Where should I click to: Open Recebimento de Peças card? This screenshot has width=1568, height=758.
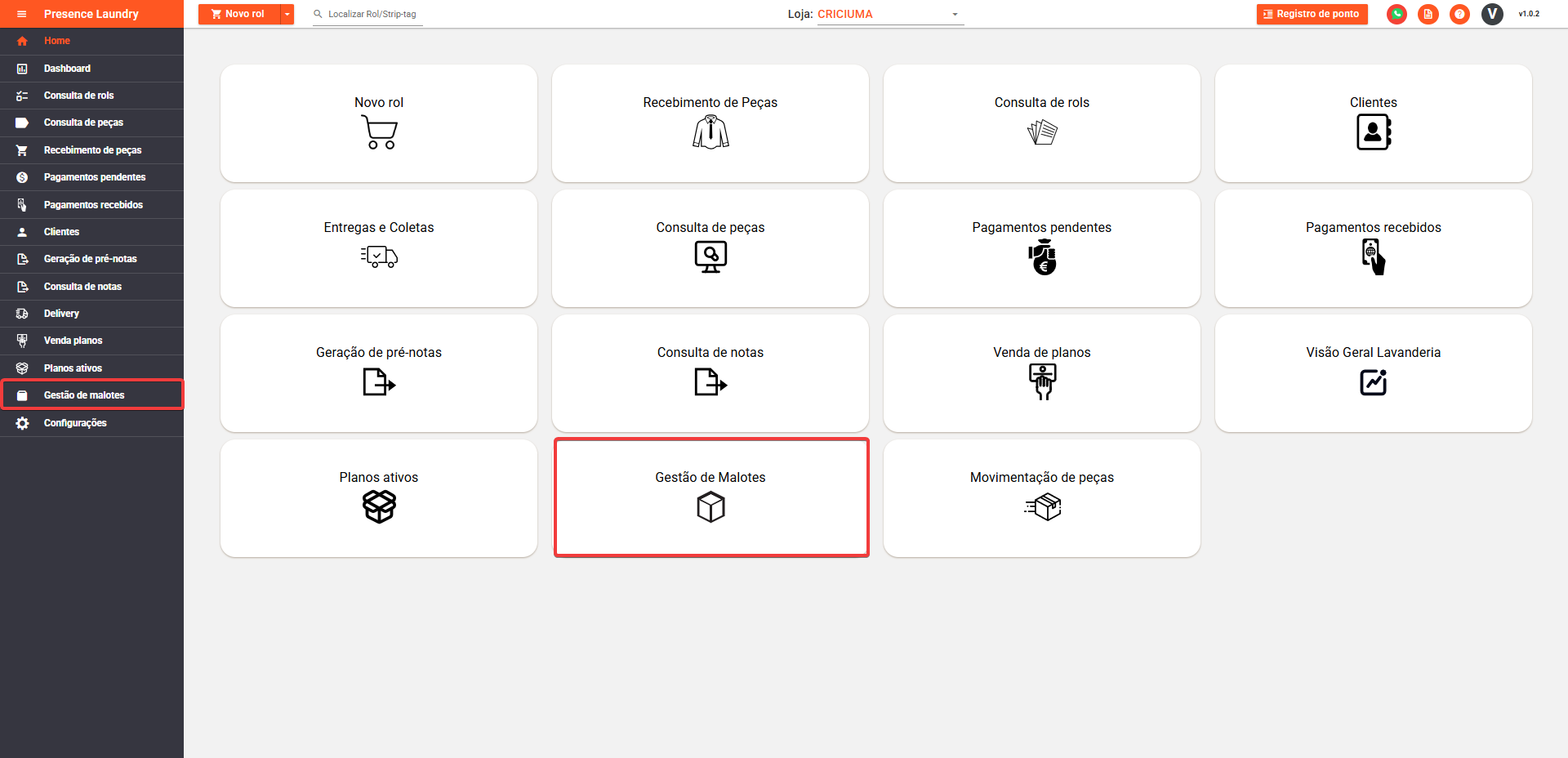click(x=710, y=123)
